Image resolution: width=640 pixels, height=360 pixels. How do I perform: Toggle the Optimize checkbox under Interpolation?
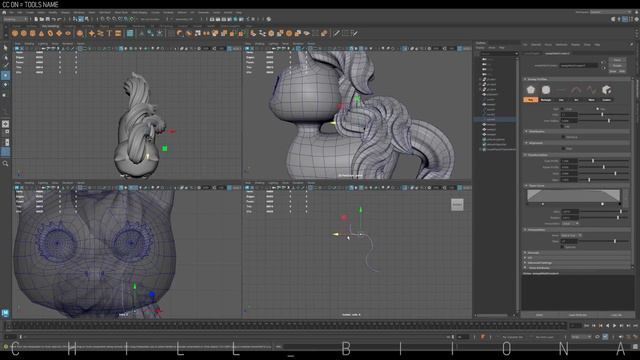click(563, 247)
